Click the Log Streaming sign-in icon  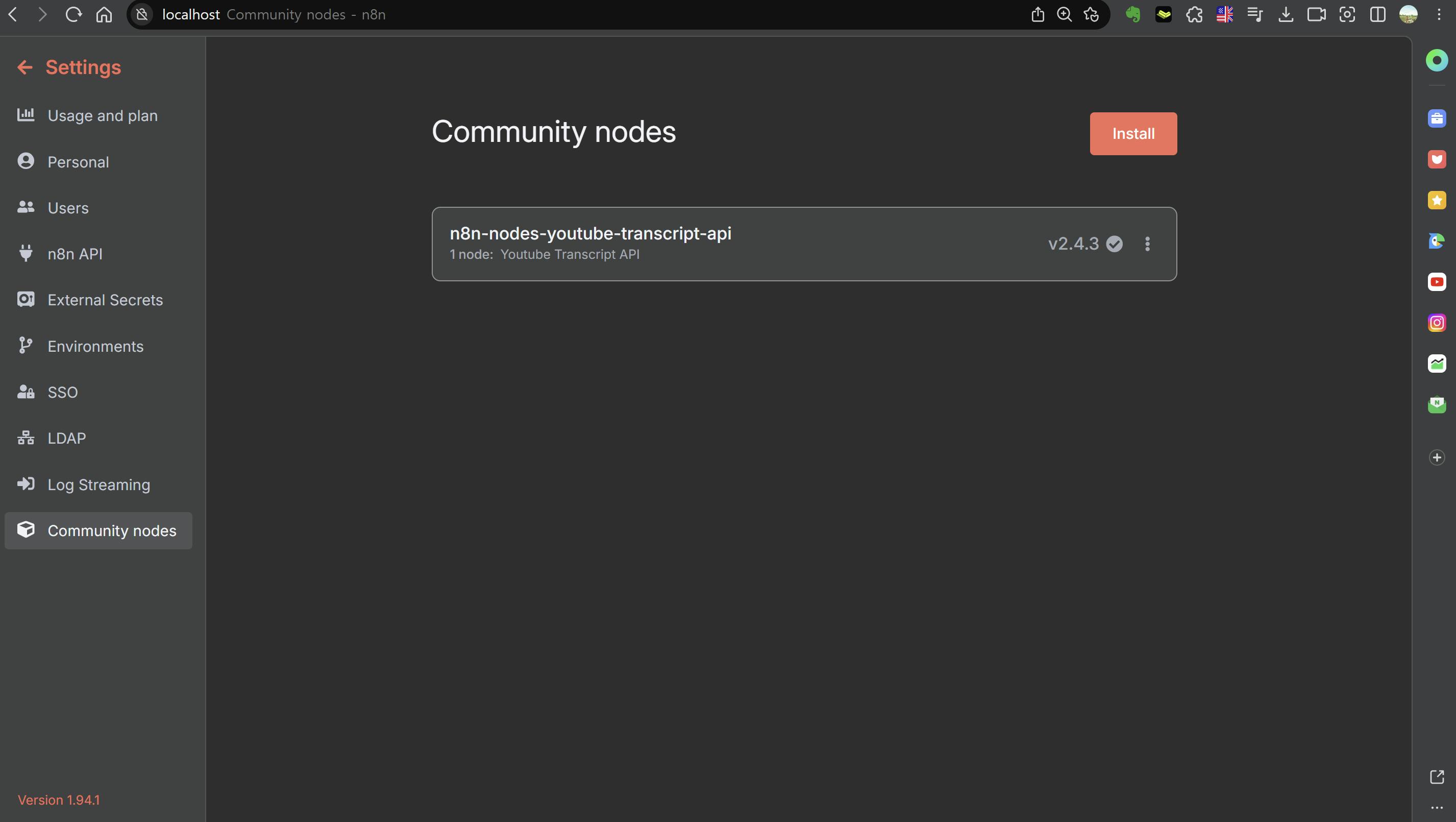coord(26,484)
